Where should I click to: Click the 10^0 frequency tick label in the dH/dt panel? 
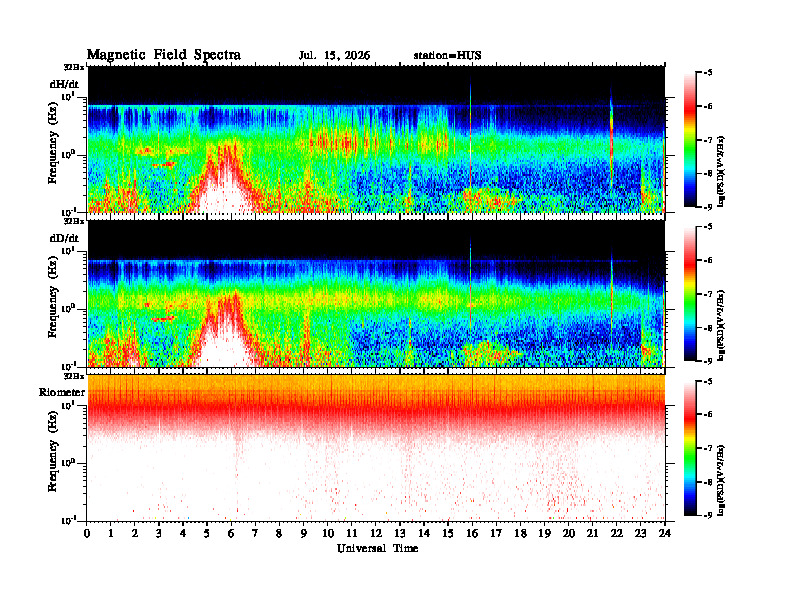tap(68, 155)
